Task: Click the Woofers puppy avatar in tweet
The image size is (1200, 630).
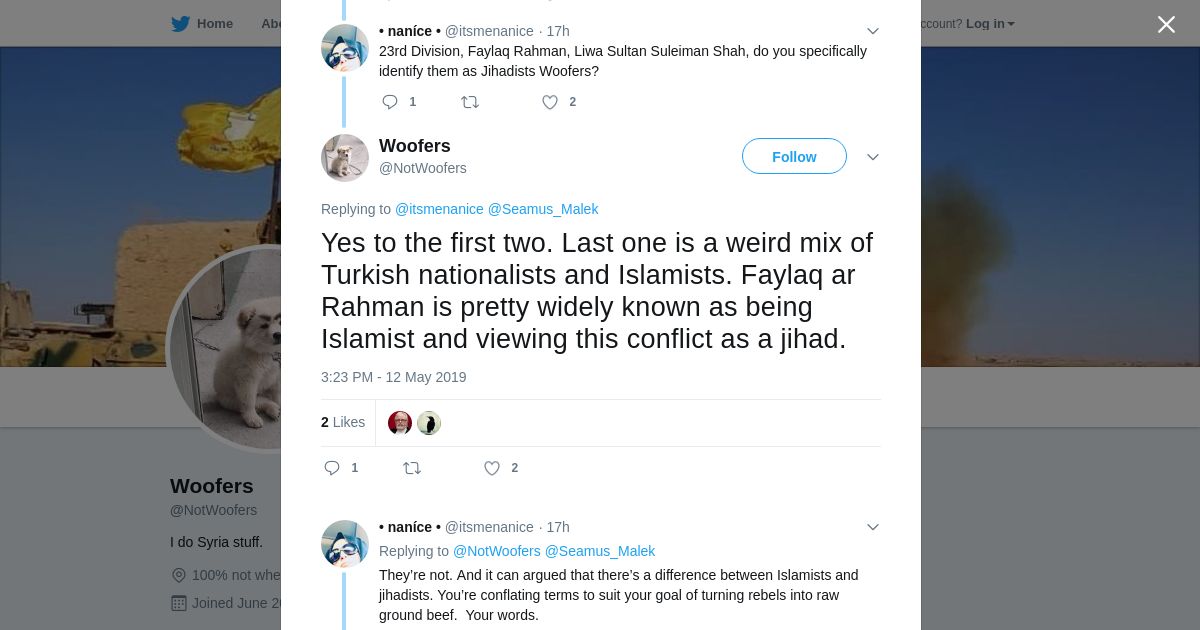Action: point(345,158)
